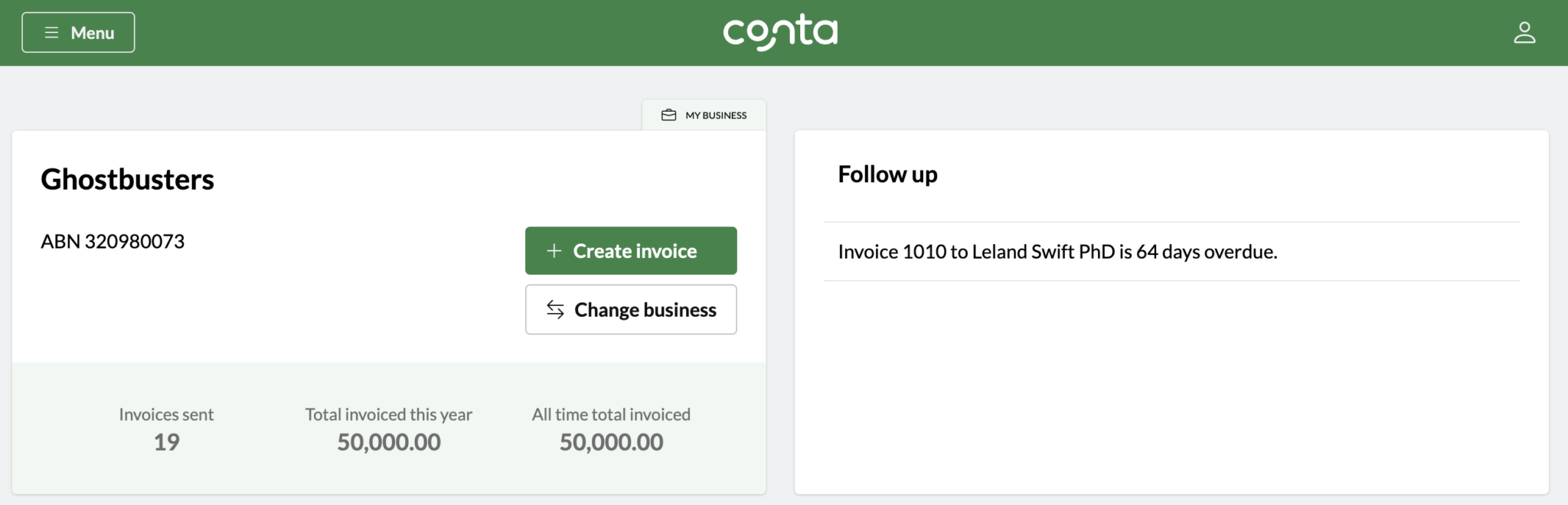Click the Create invoice button
Screen dimensions: 1568x505
630,250
